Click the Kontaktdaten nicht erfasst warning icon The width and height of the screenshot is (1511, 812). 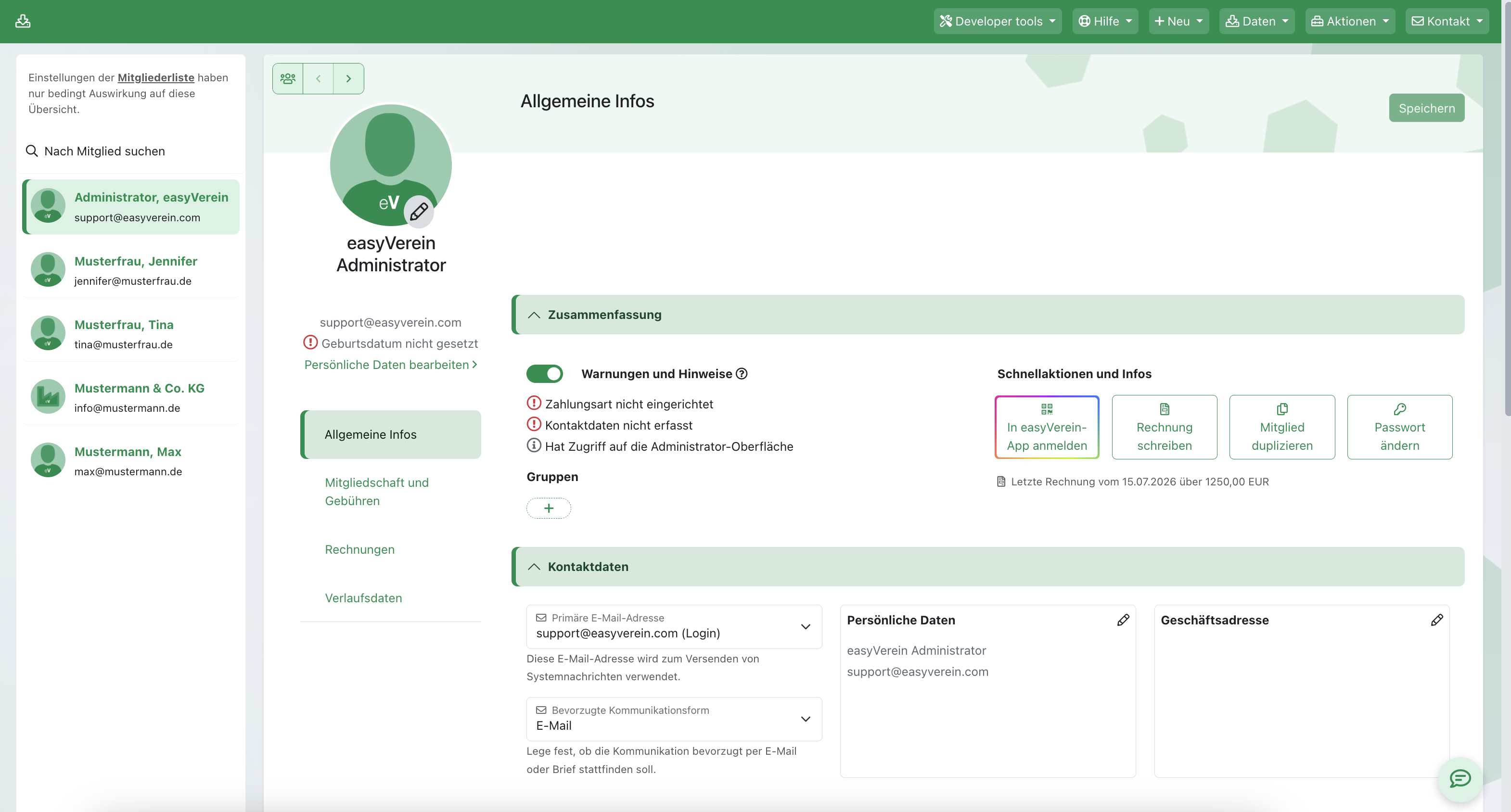(534, 424)
